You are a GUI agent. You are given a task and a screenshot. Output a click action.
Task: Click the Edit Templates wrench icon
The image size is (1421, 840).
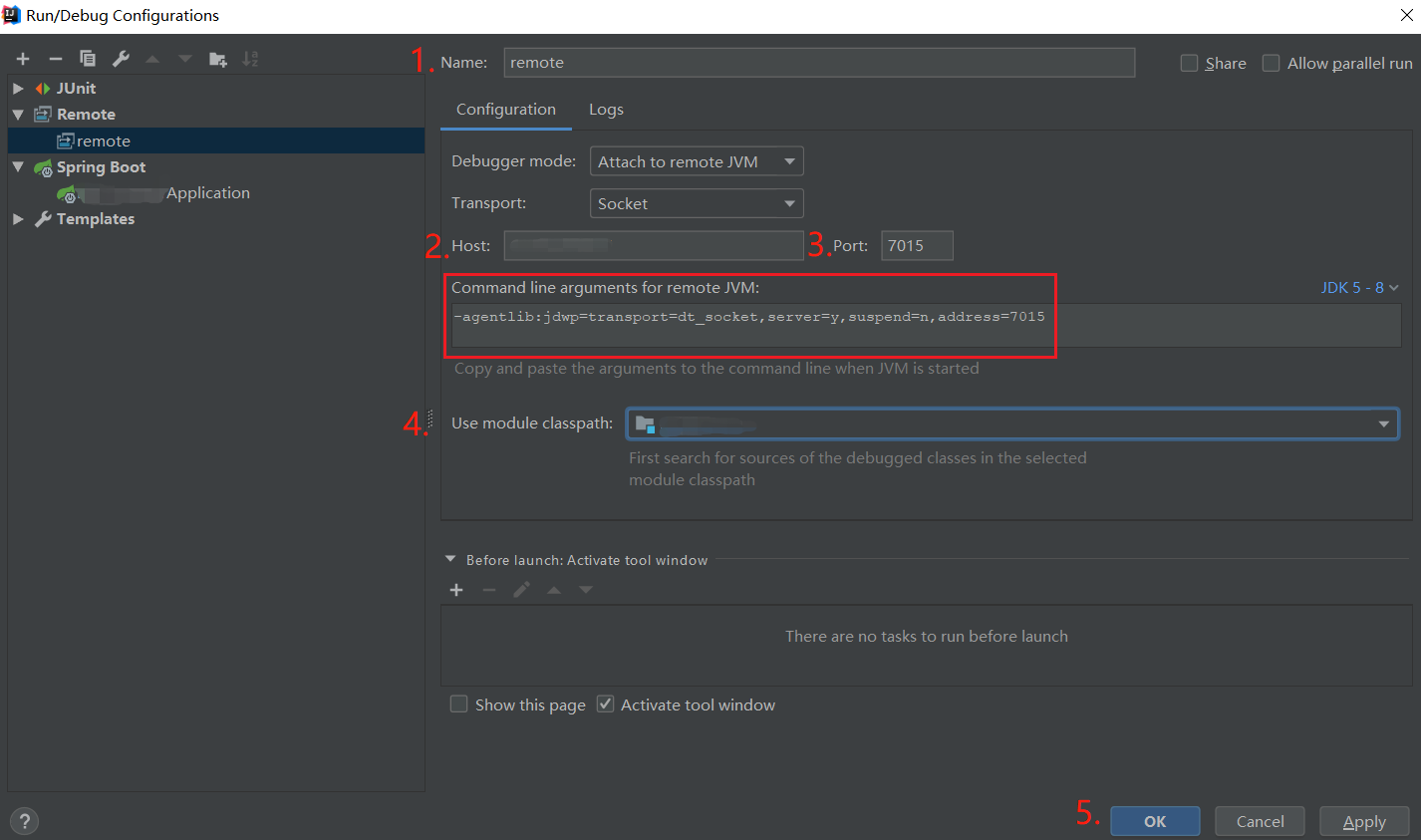click(121, 59)
